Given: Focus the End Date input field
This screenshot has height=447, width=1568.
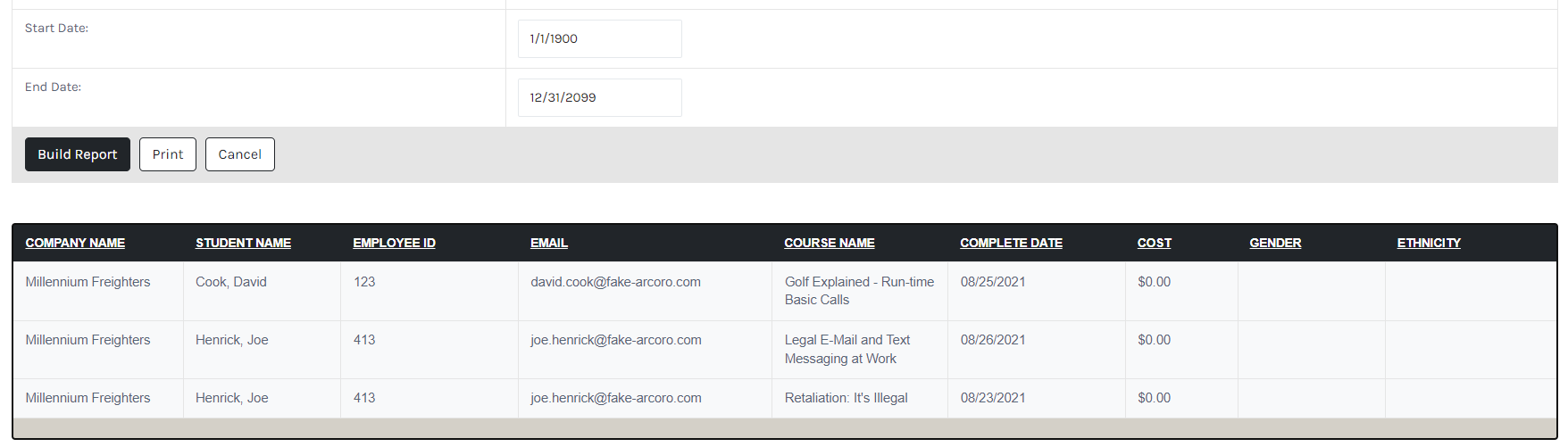Looking at the screenshot, I should 600,97.
